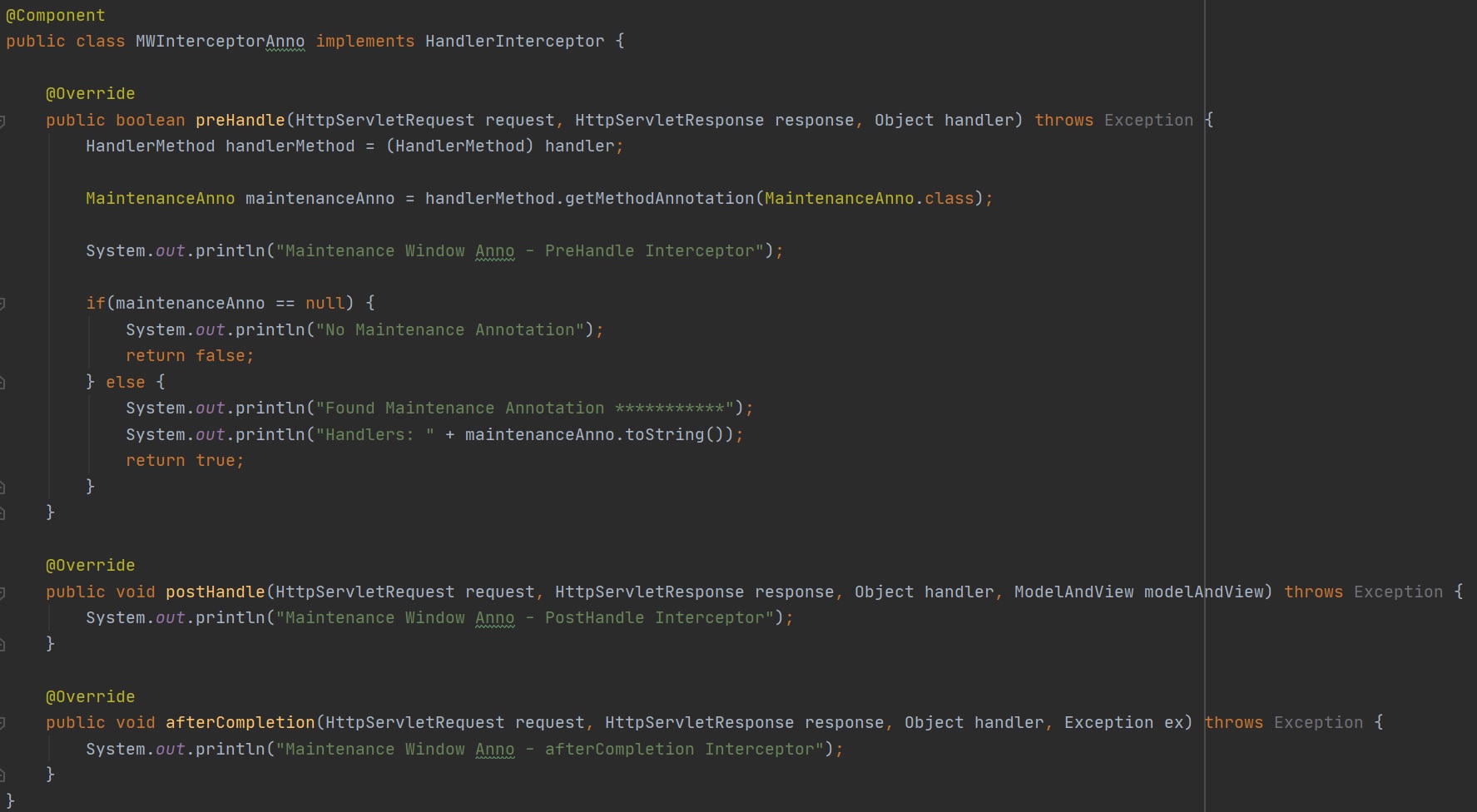This screenshot has height=812, width=1477.
Task: Click the @Component annotation
Action: [x=56, y=15]
